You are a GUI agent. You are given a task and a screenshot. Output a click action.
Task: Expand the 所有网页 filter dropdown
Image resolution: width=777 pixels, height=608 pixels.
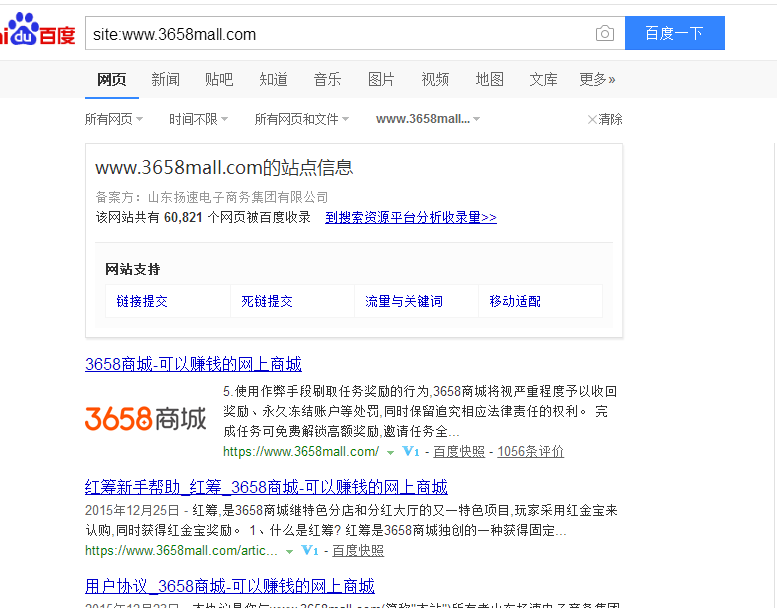pyautogui.click(x=113, y=119)
